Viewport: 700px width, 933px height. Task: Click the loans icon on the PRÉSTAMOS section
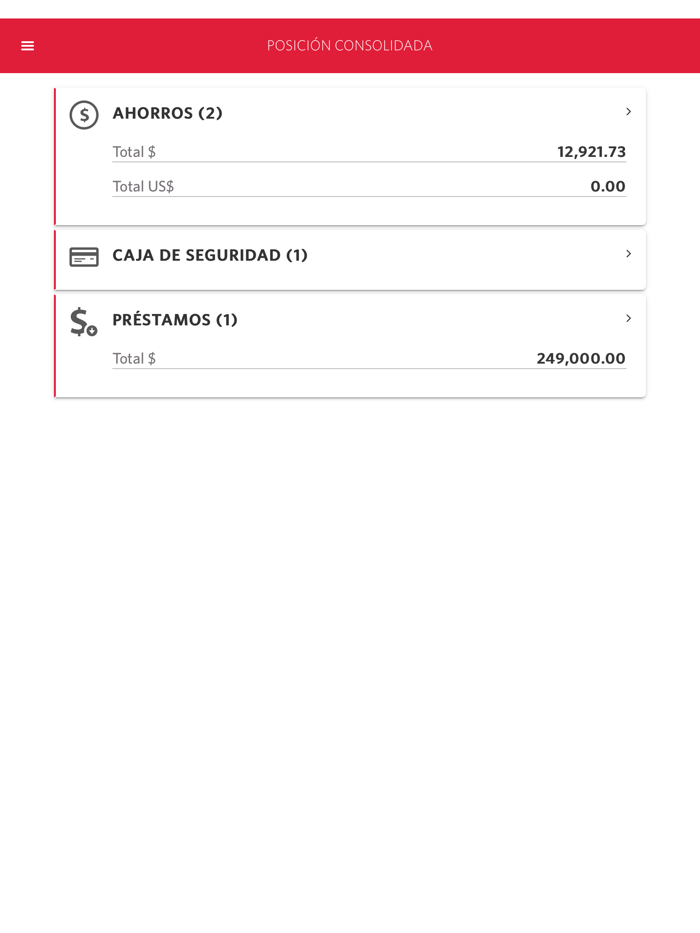(x=82, y=322)
